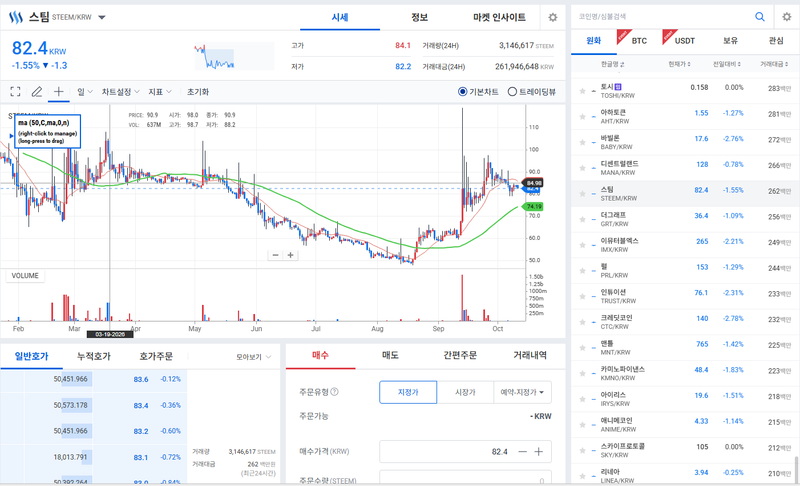The image size is (800, 486).
Task: Switch to the 정보 tab
Action: point(419,17)
